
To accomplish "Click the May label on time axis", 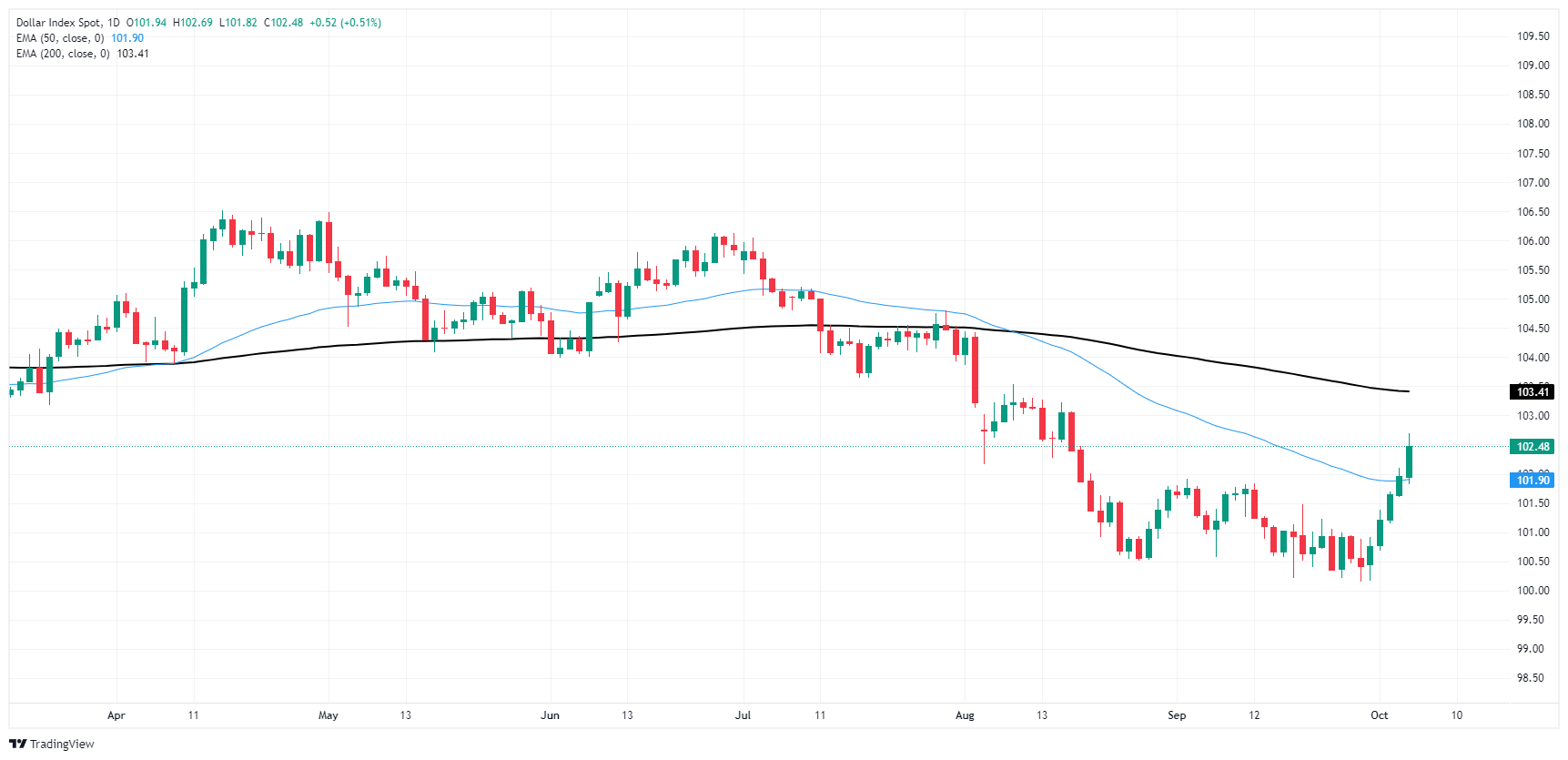I will 329,715.
